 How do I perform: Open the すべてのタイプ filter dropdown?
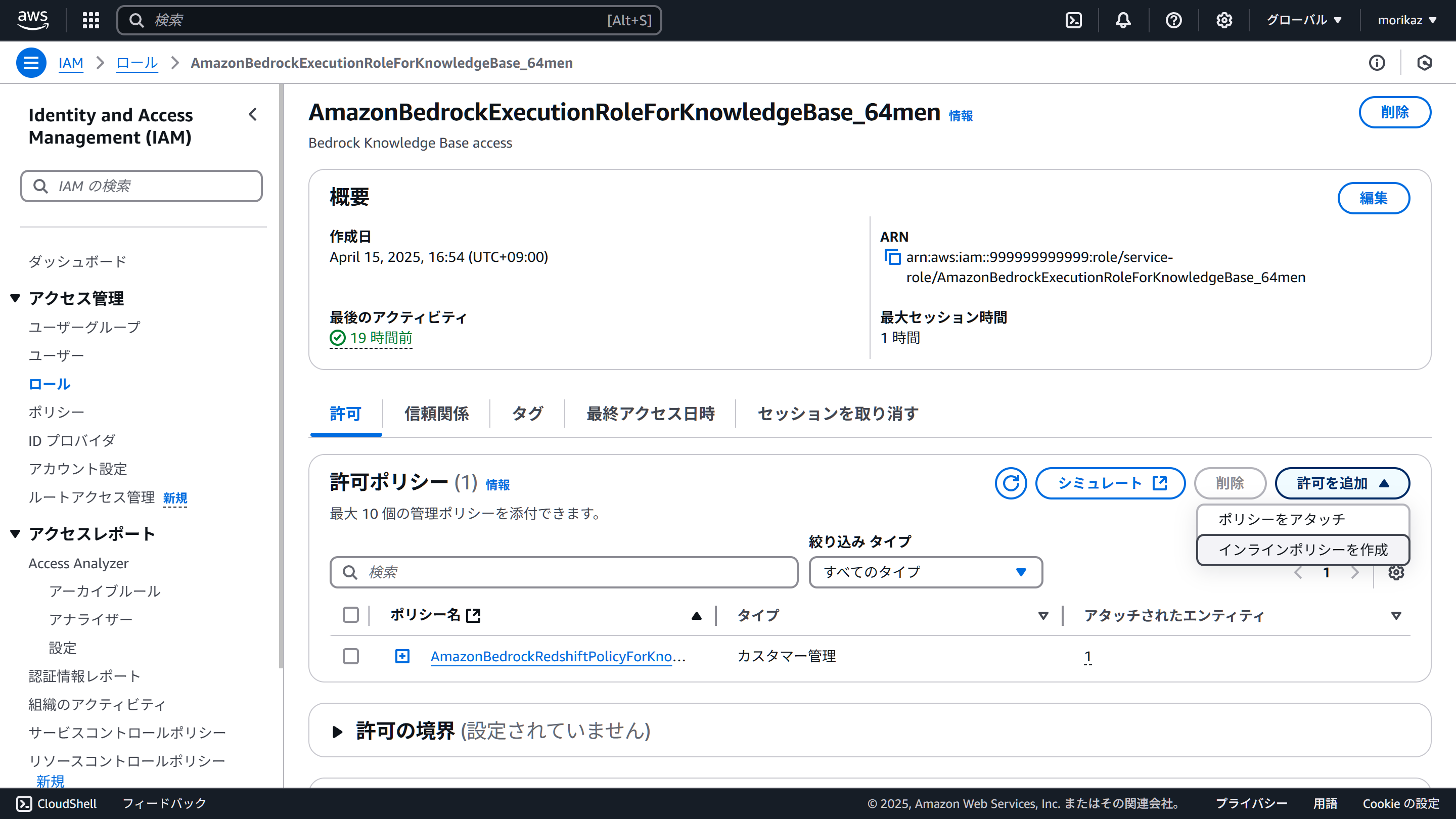coord(925,572)
